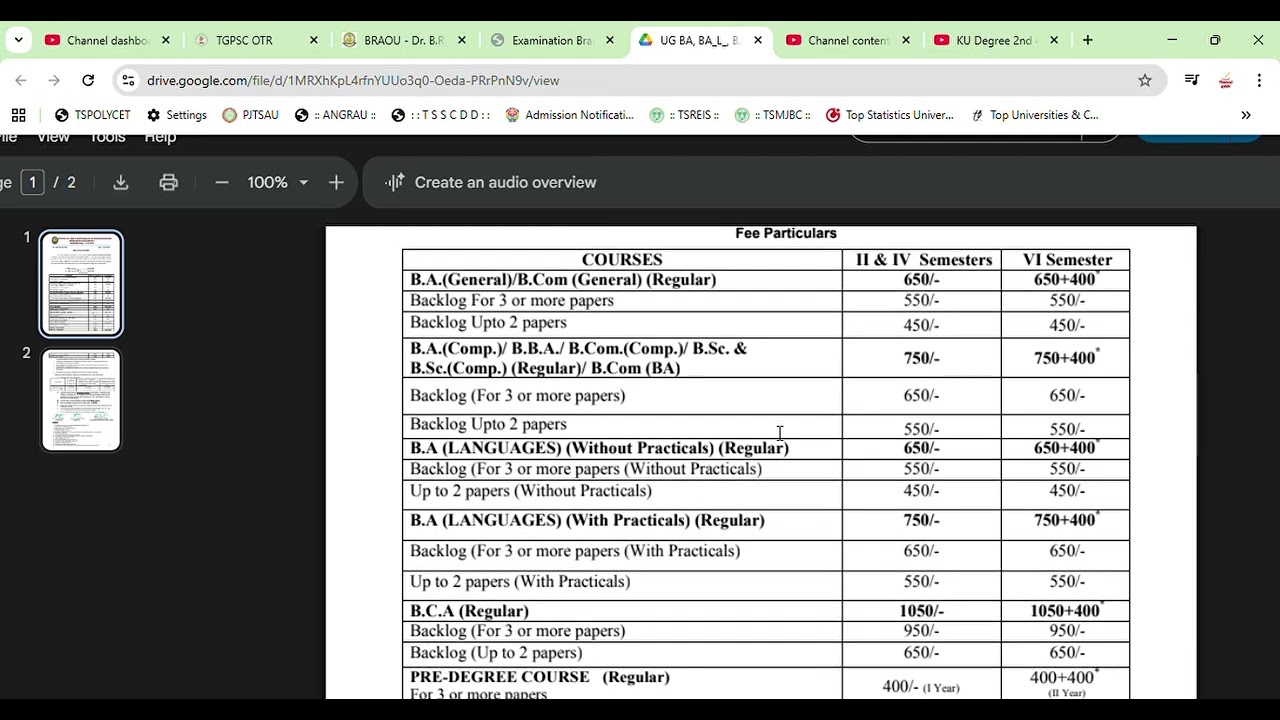Click the browser forward arrow
1280x720 pixels.
(54, 80)
